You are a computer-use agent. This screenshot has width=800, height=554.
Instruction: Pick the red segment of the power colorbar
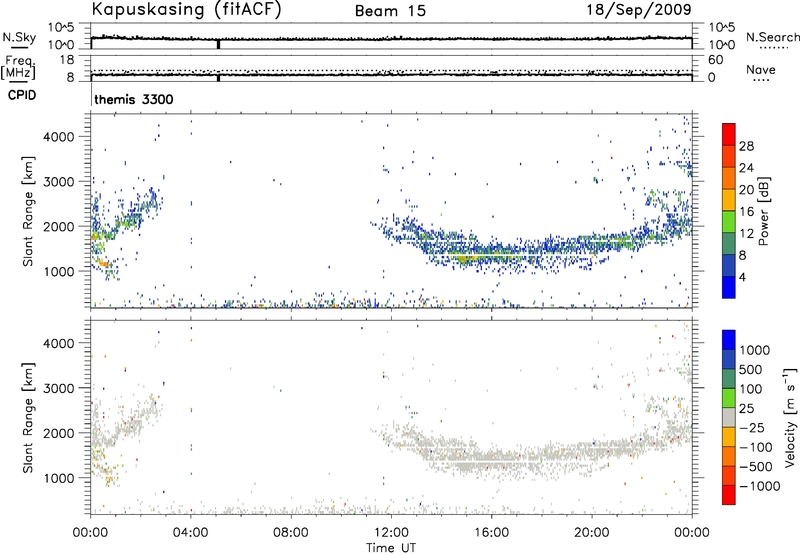point(729,134)
